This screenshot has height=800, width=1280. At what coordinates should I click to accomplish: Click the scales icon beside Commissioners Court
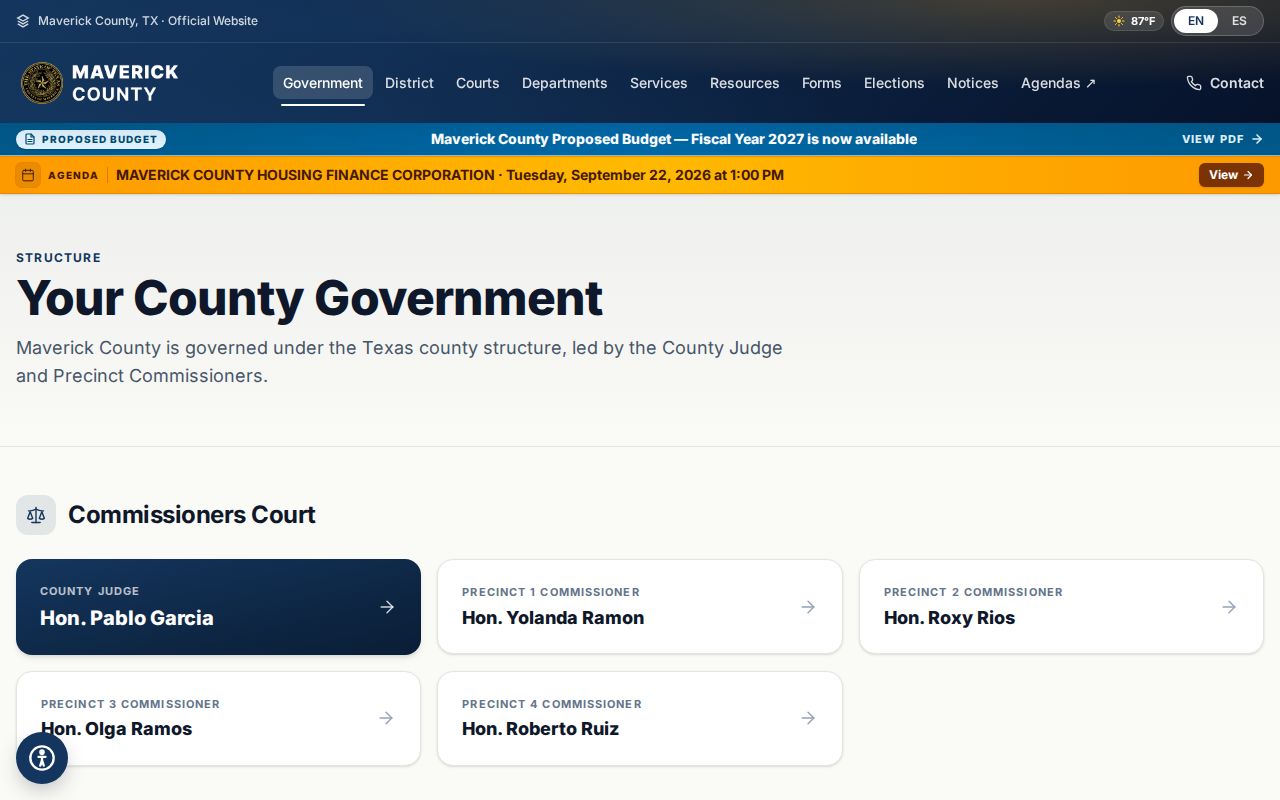(x=36, y=515)
